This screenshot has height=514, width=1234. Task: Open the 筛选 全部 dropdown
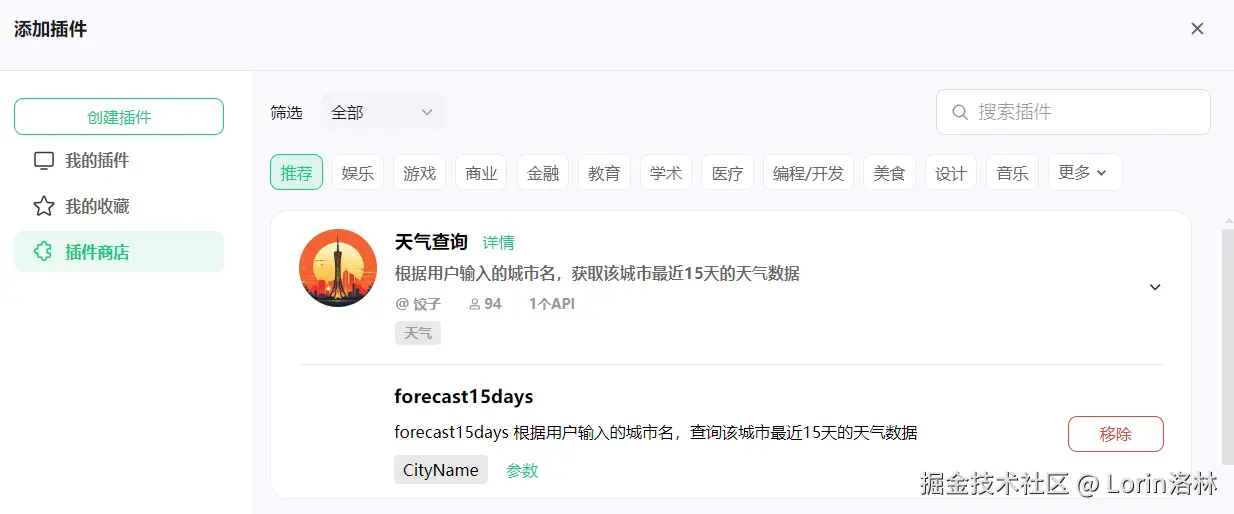click(x=383, y=113)
